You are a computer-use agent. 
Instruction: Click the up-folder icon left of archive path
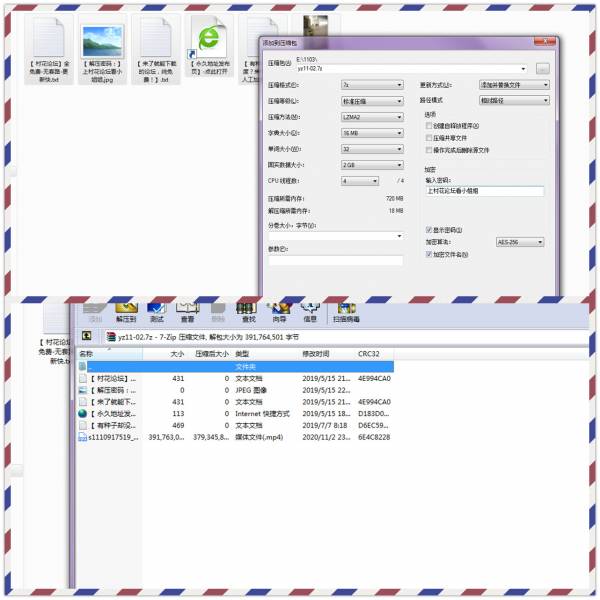pyautogui.click(x=87, y=336)
